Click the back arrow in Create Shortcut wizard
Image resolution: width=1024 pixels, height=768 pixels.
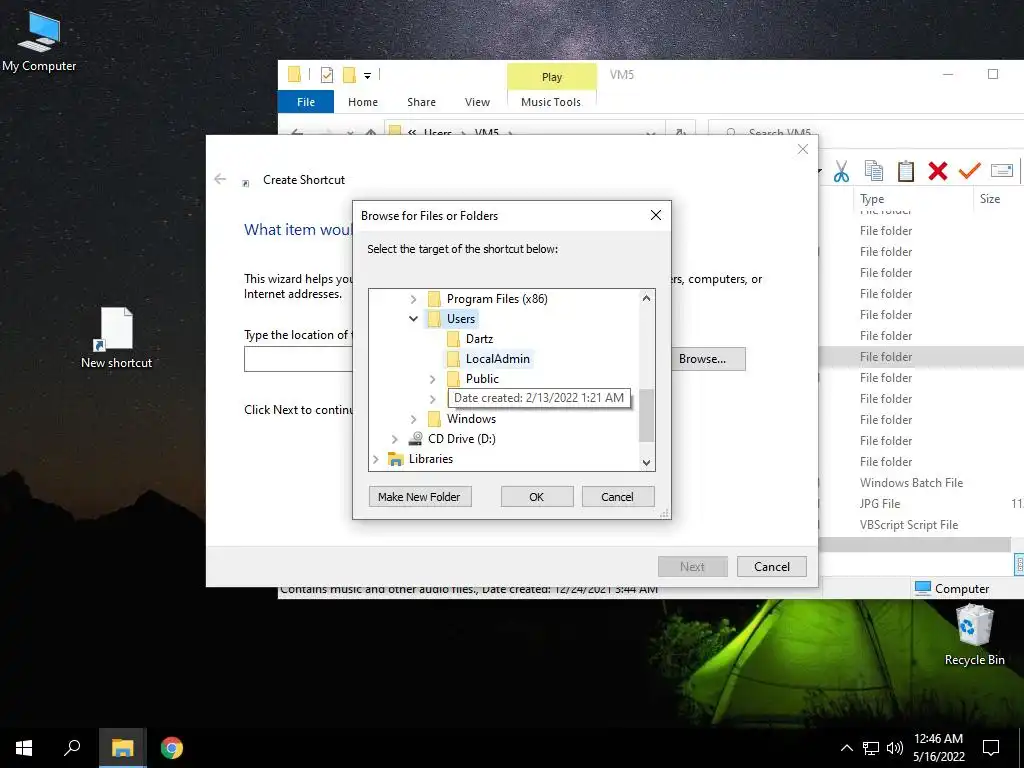coord(220,179)
